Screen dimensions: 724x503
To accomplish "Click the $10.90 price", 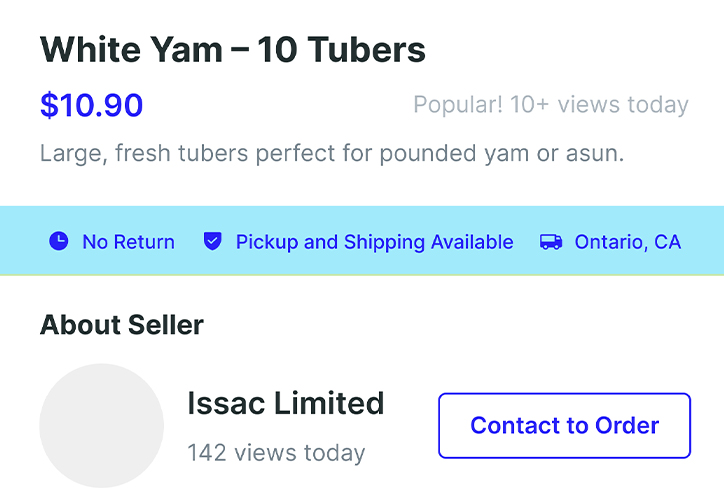I will point(91,105).
